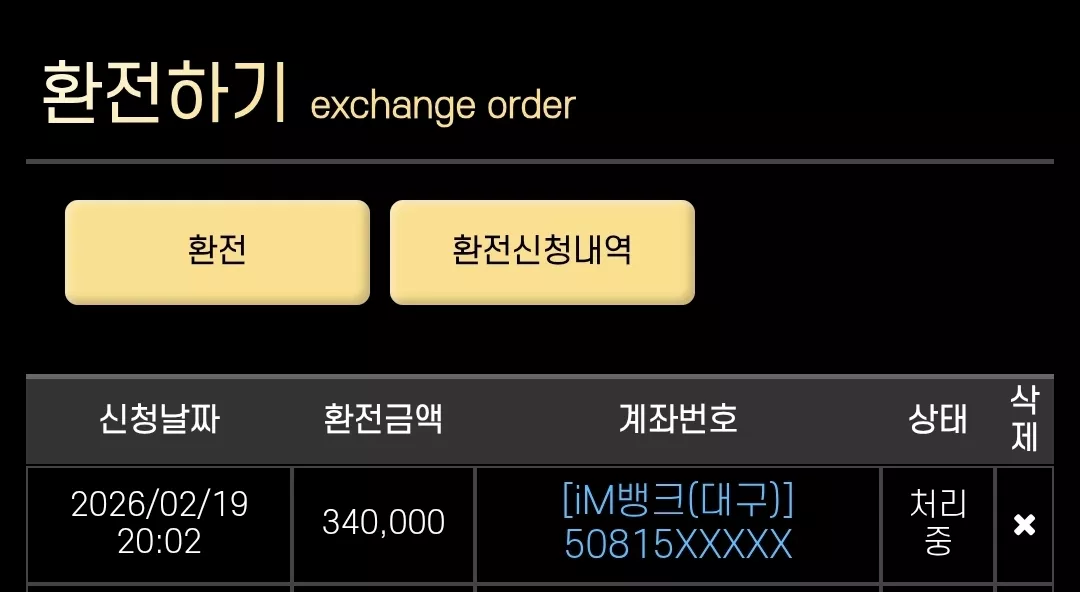Click the 신청날짜 column header
The width and height of the screenshot is (1080, 592).
pyautogui.click(x=159, y=419)
